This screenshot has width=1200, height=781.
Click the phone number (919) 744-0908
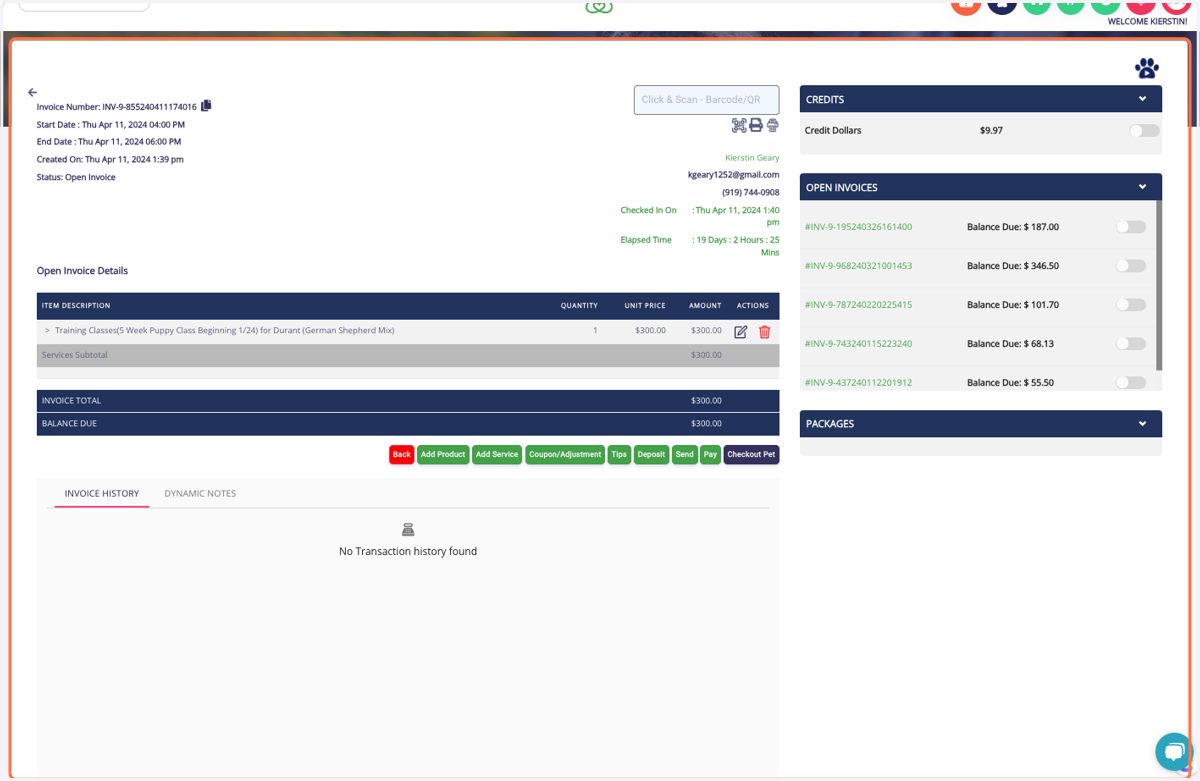[x=751, y=192]
